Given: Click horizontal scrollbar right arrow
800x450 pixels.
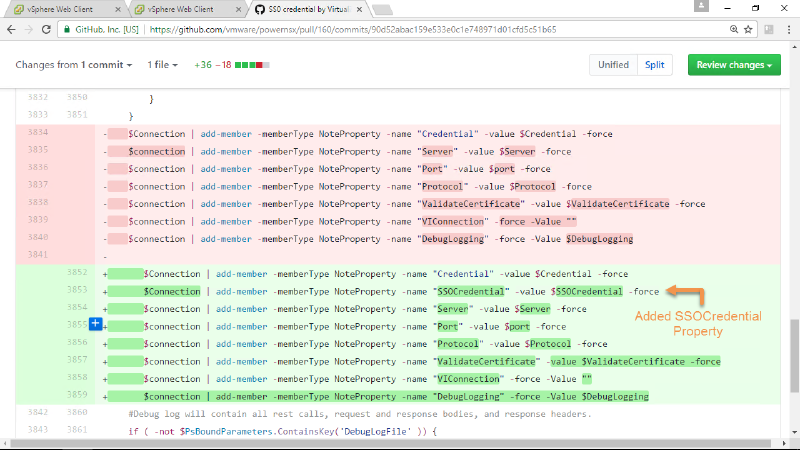Looking at the screenshot, I should 785,444.
